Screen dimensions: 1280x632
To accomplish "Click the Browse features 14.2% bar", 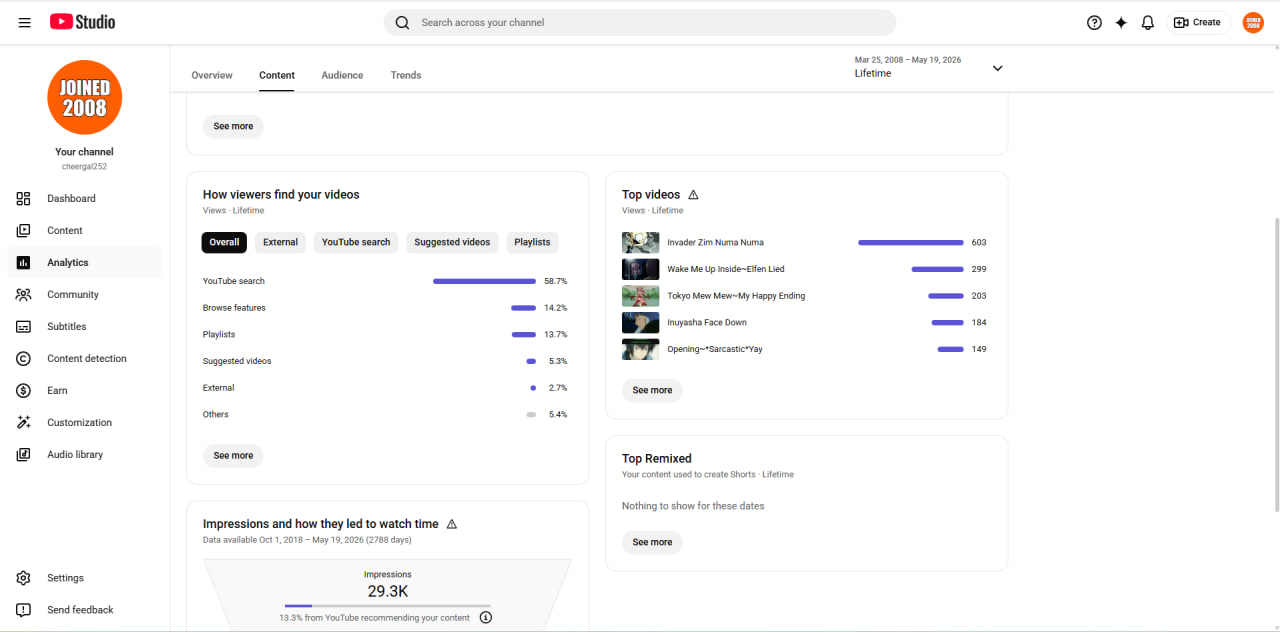I will [523, 308].
